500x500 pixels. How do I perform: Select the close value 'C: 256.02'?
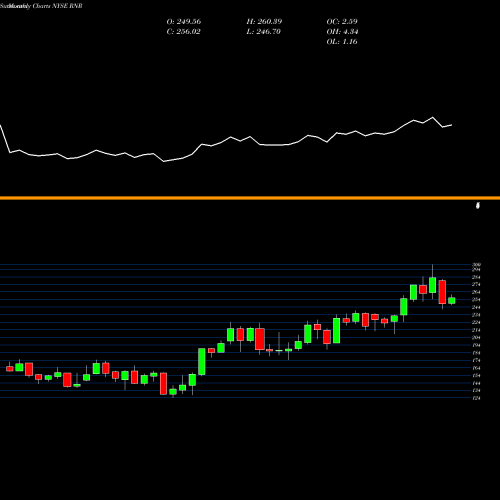[x=184, y=32]
